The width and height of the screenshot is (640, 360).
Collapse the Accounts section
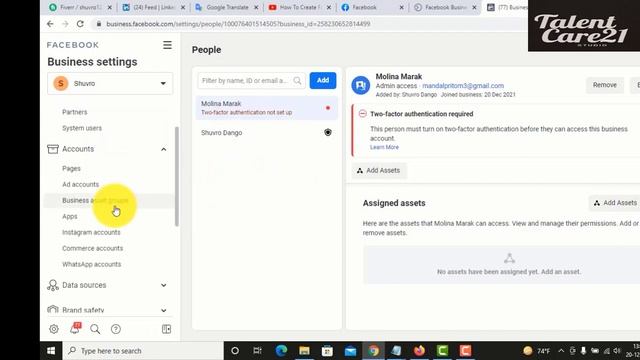pyautogui.click(x=164, y=149)
